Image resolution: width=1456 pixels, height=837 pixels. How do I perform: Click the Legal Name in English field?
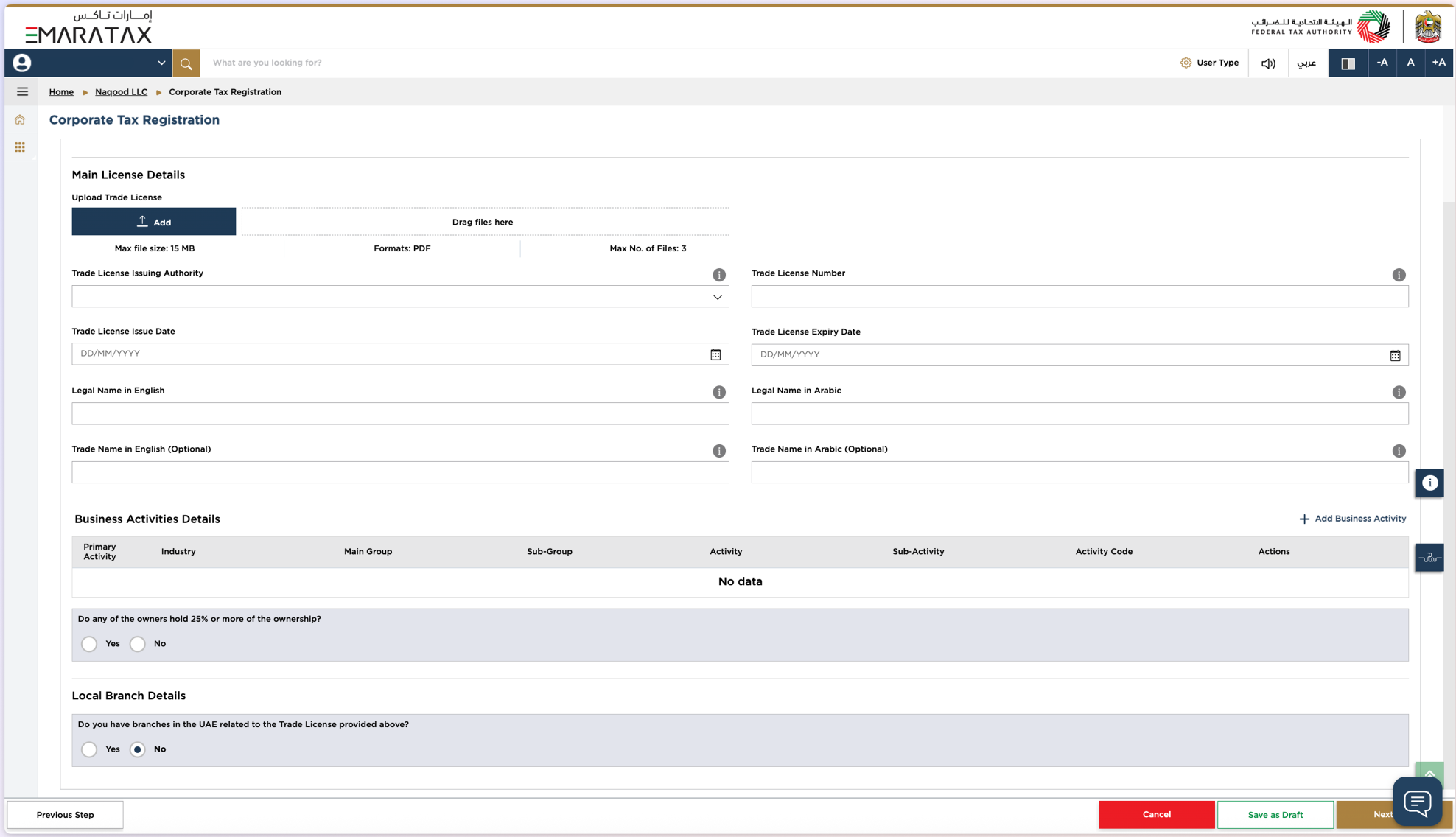[400, 413]
